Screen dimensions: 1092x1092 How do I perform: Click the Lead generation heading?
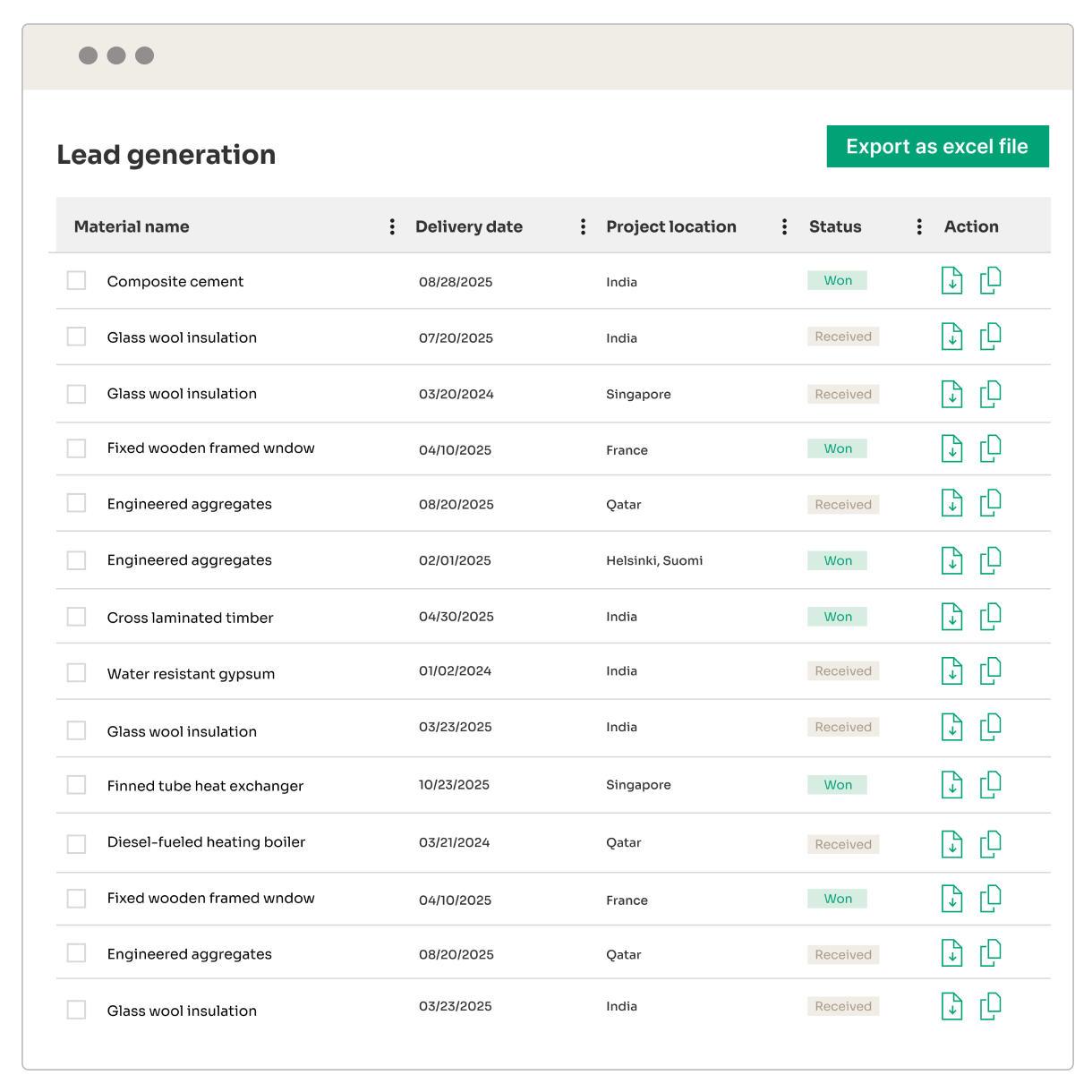click(x=166, y=154)
